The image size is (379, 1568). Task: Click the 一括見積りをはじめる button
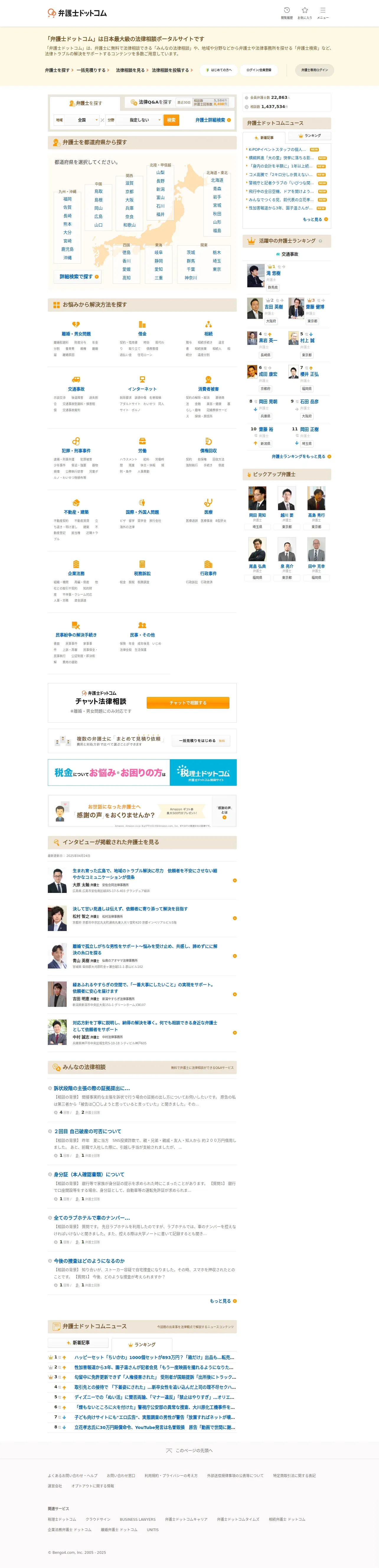201,741
